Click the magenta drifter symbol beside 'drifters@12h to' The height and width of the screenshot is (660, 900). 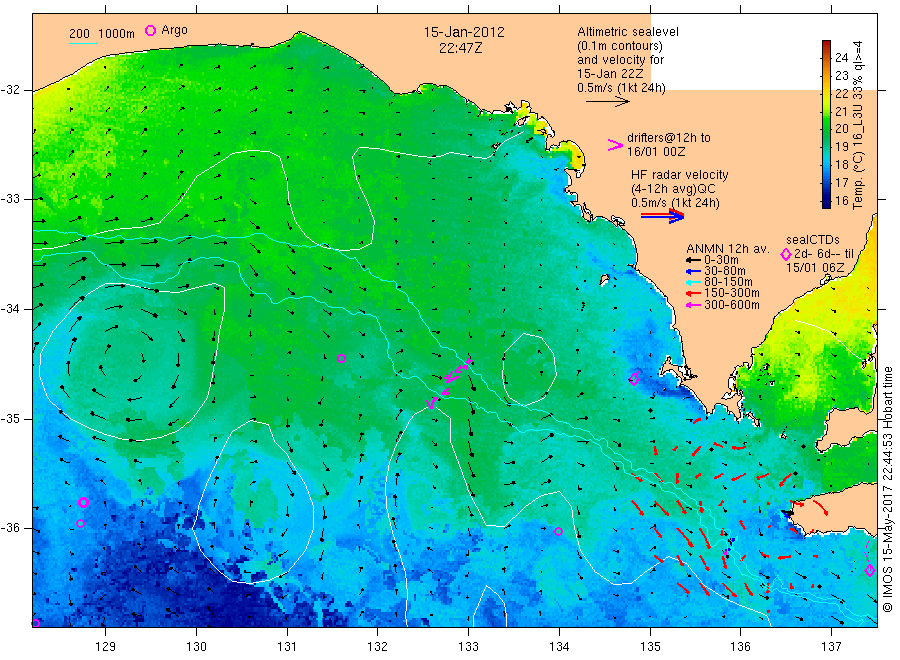point(615,145)
